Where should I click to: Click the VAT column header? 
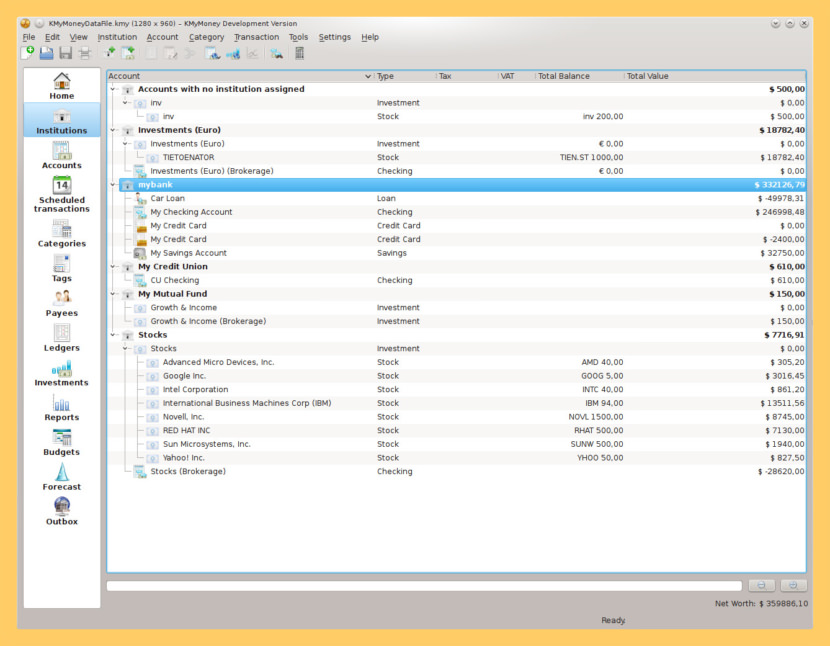pos(517,76)
